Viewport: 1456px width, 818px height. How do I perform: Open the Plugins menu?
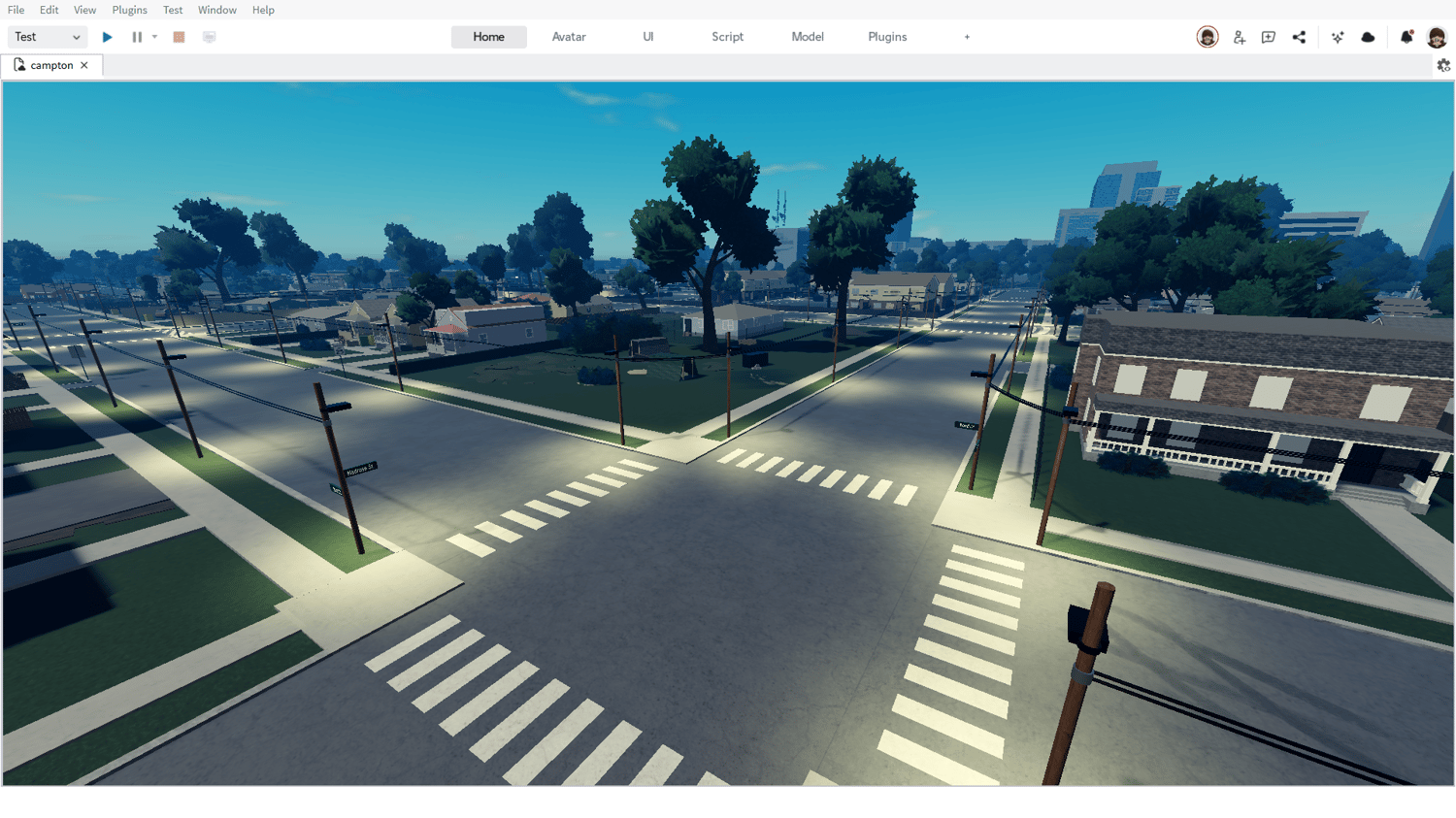[x=129, y=10]
